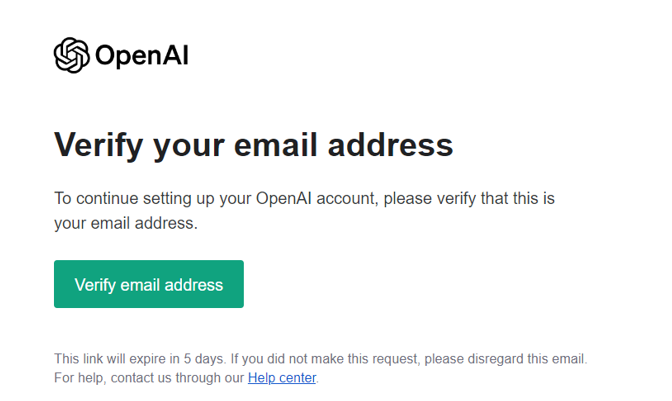Click the word "OpenAI" in the body paragraph
The height and width of the screenshot is (401, 672).
pos(284,198)
